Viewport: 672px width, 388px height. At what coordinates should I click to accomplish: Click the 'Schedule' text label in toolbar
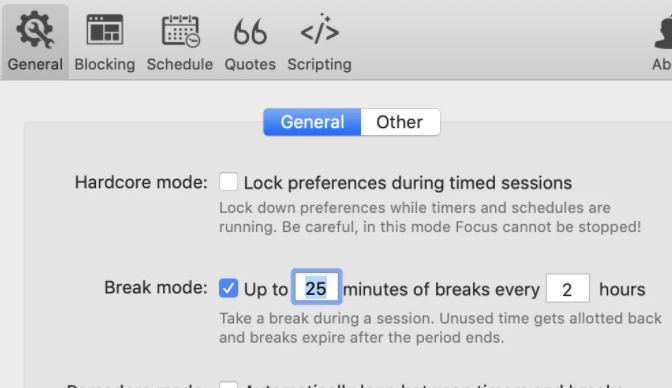click(180, 64)
